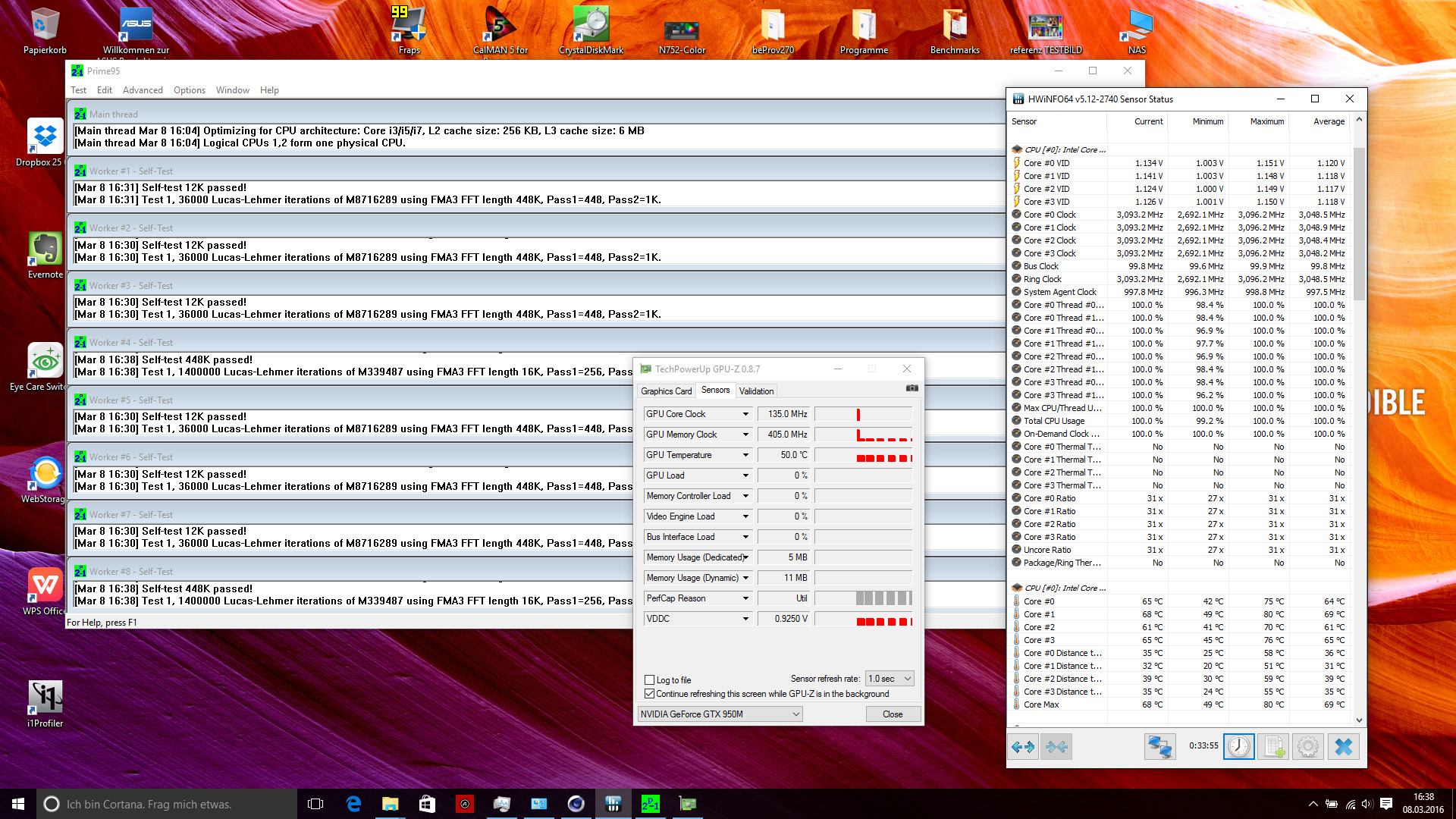Image resolution: width=1456 pixels, height=819 pixels.
Task: Click HWiNFO blue X close sensors button
Action: [x=1343, y=747]
